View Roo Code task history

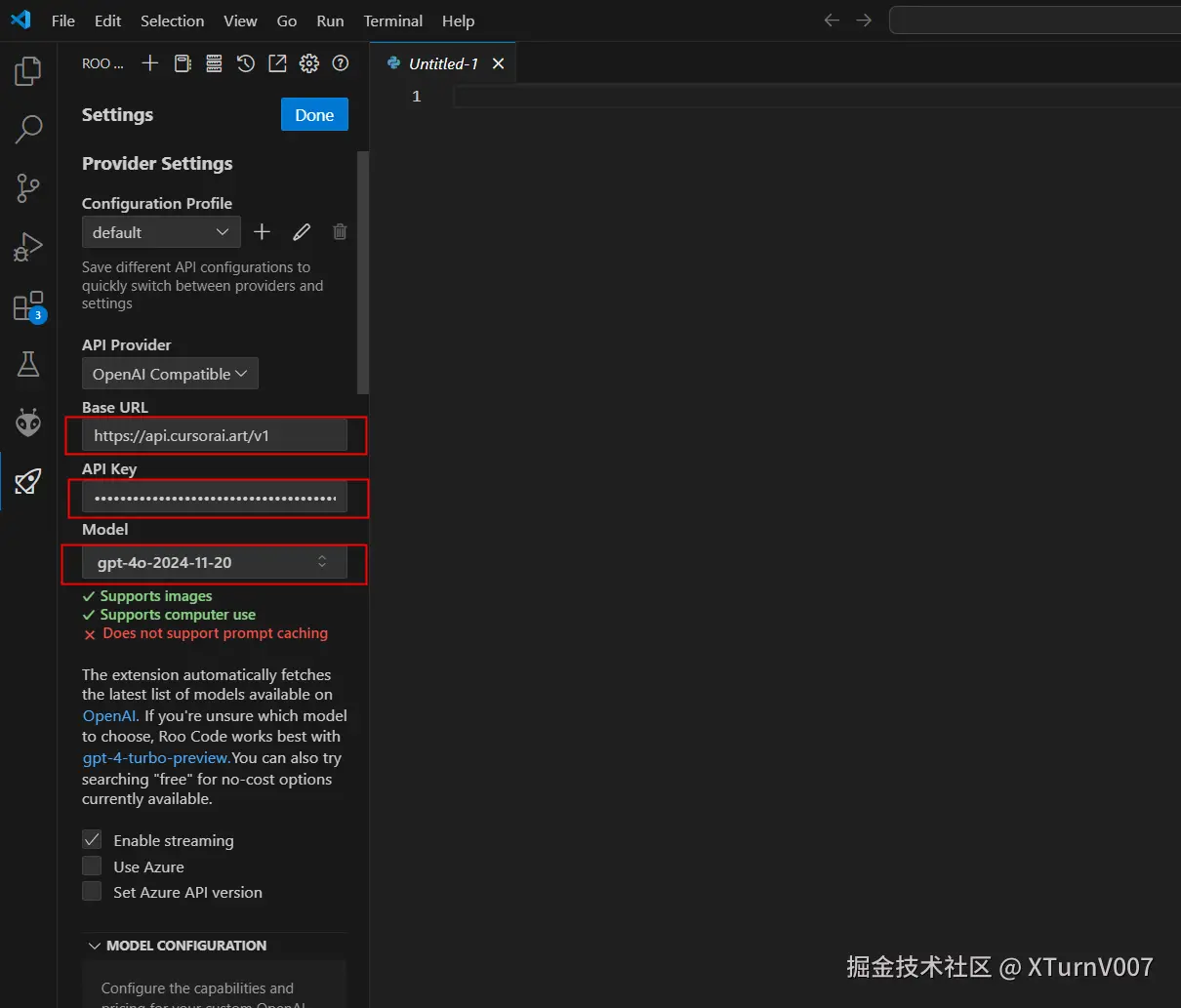245,63
